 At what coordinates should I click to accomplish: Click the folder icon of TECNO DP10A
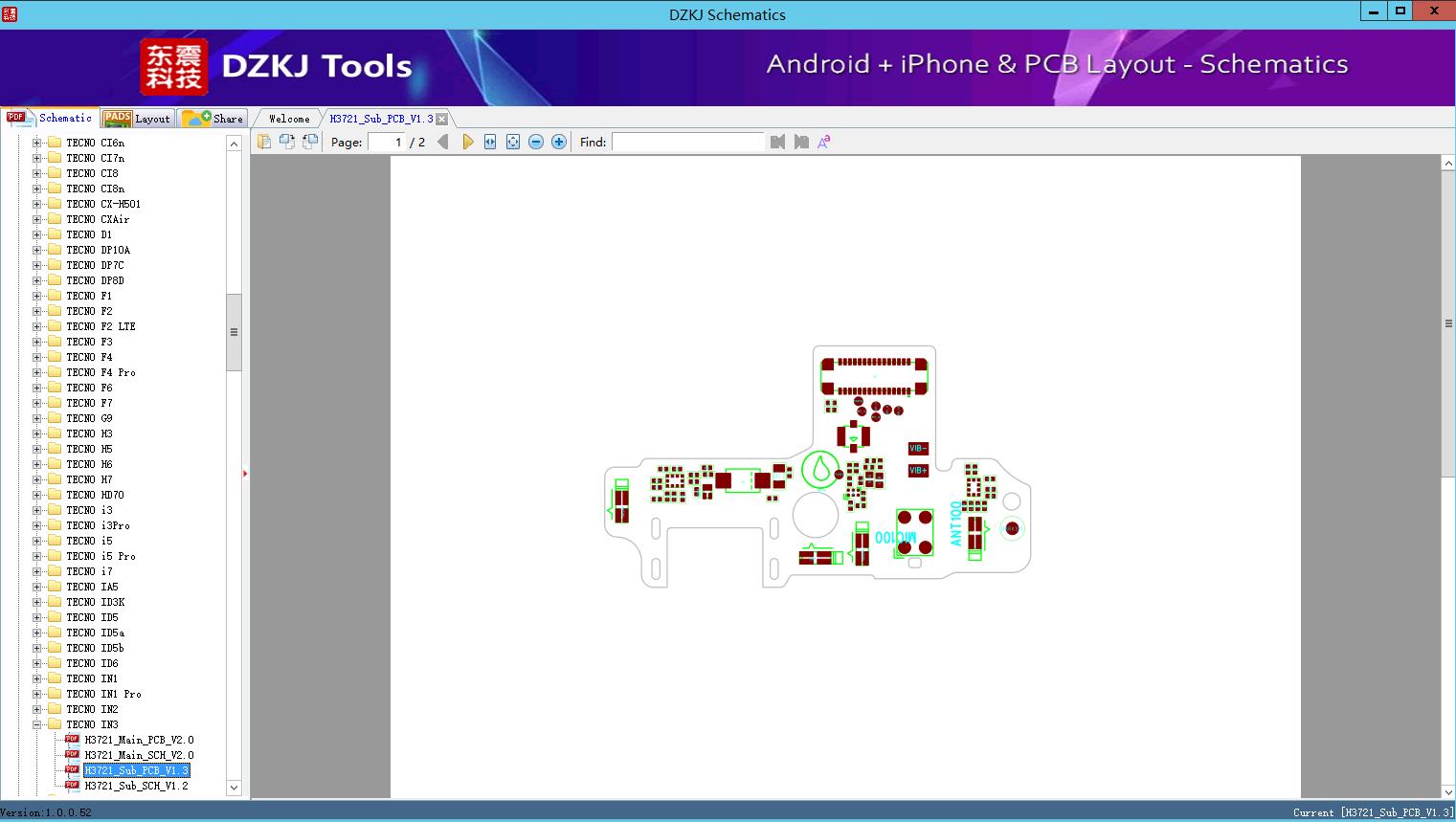tap(55, 250)
